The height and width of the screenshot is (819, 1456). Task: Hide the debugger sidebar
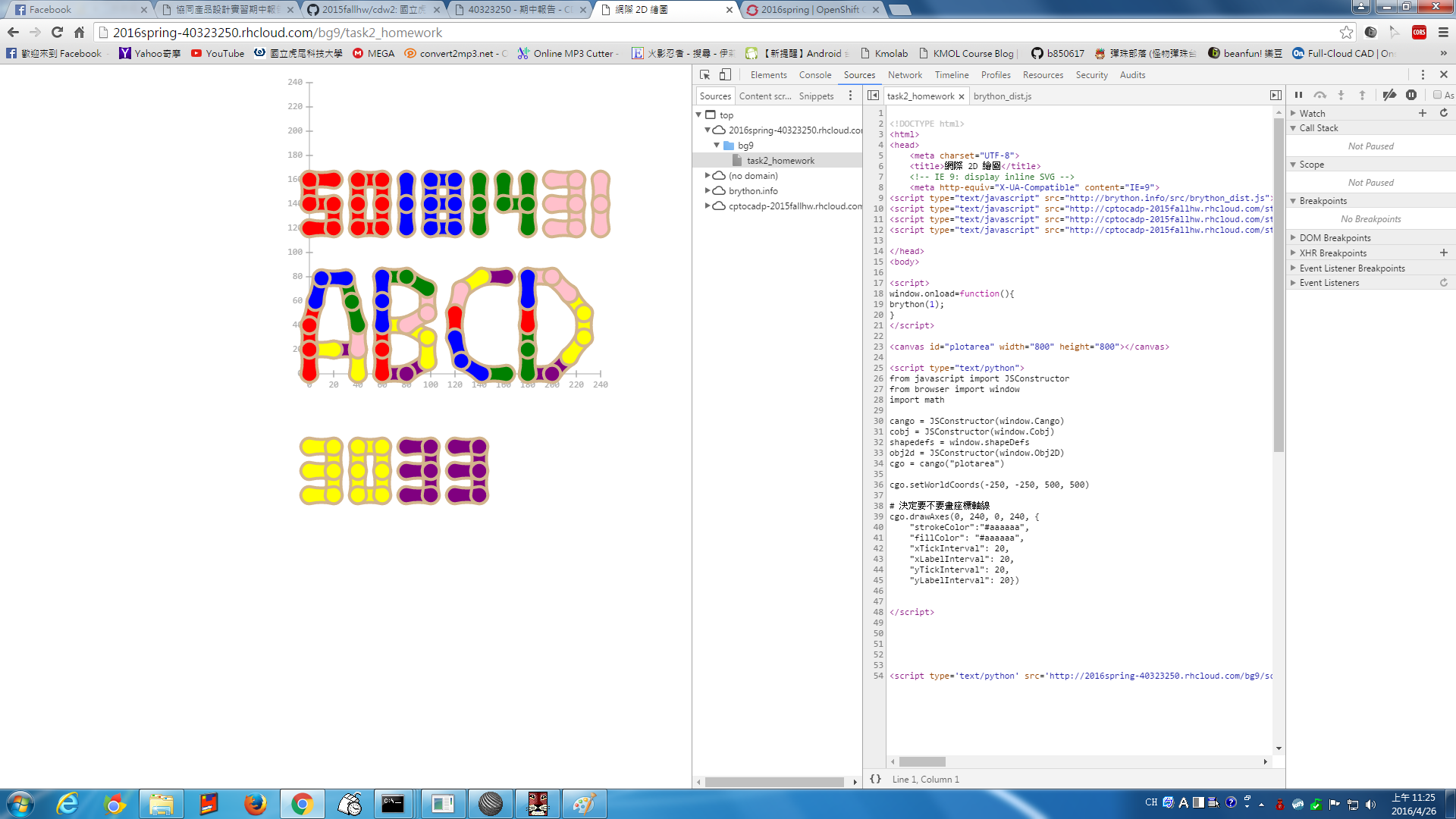[1276, 96]
